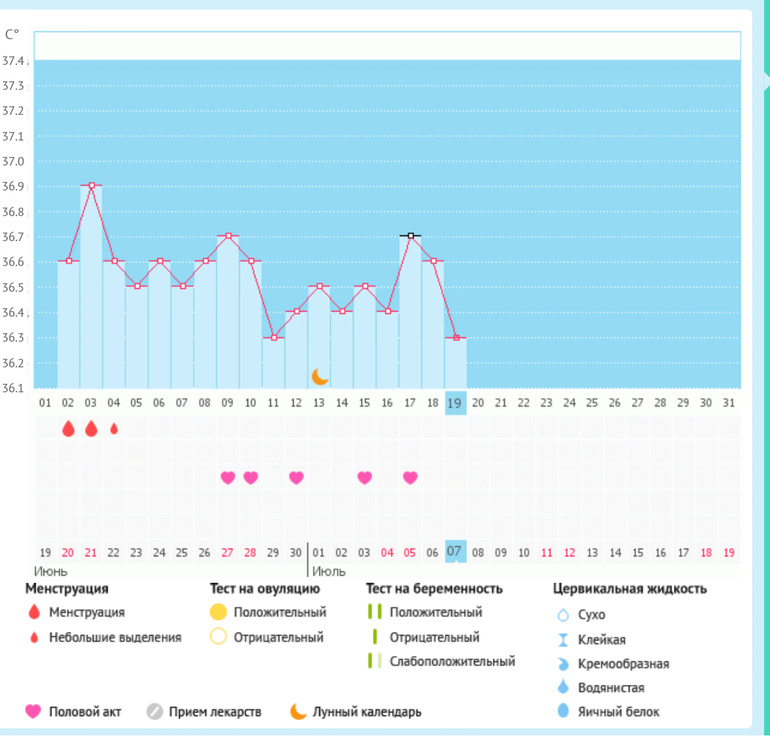Click the heart icon under cycle day 17

(x=410, y=478)
